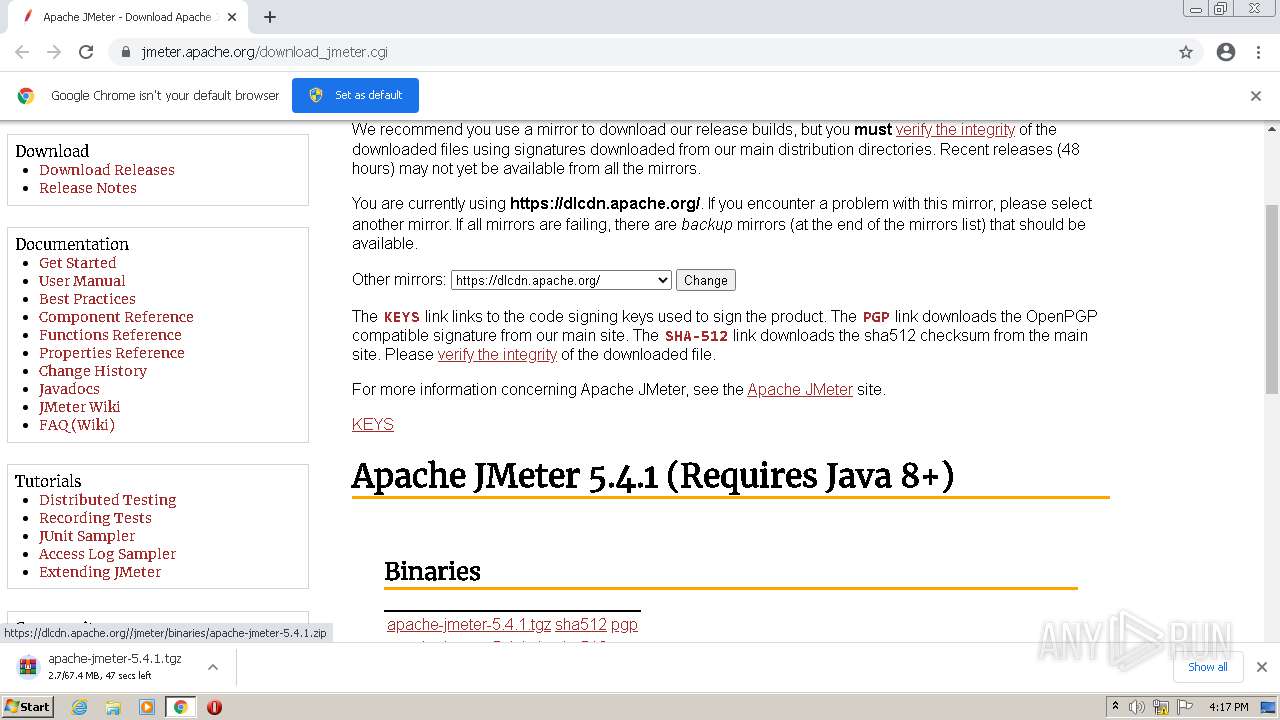Open the pgp signature link for tgz
The image size is (1280, 720).
tap(624, 625)
